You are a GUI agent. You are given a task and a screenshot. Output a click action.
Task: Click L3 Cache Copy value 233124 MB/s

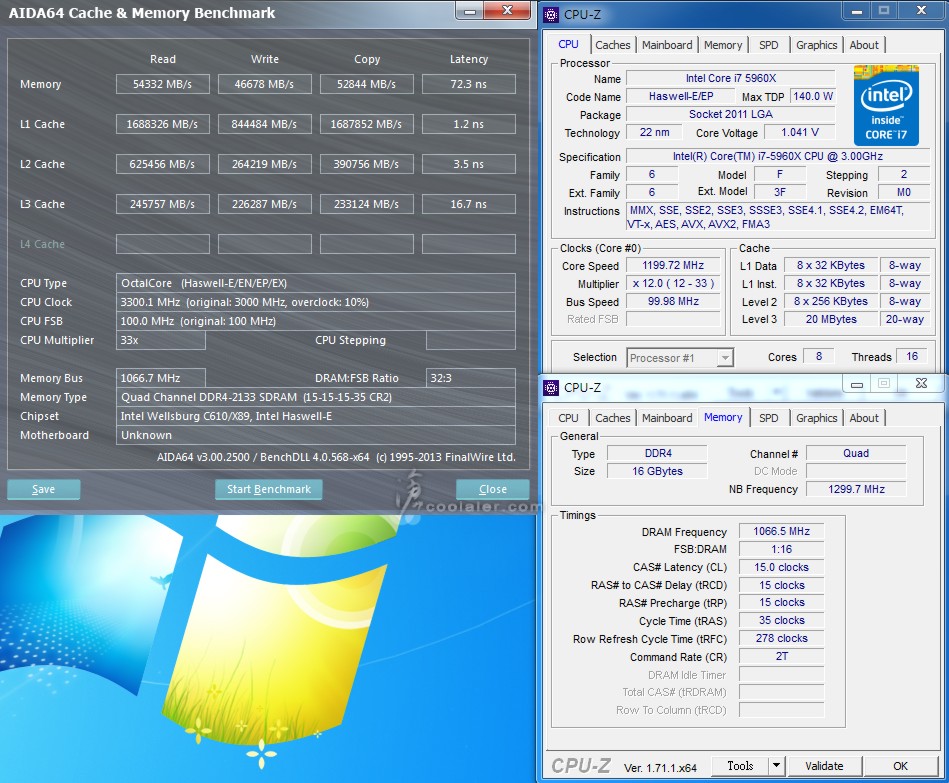pos(367,204)
